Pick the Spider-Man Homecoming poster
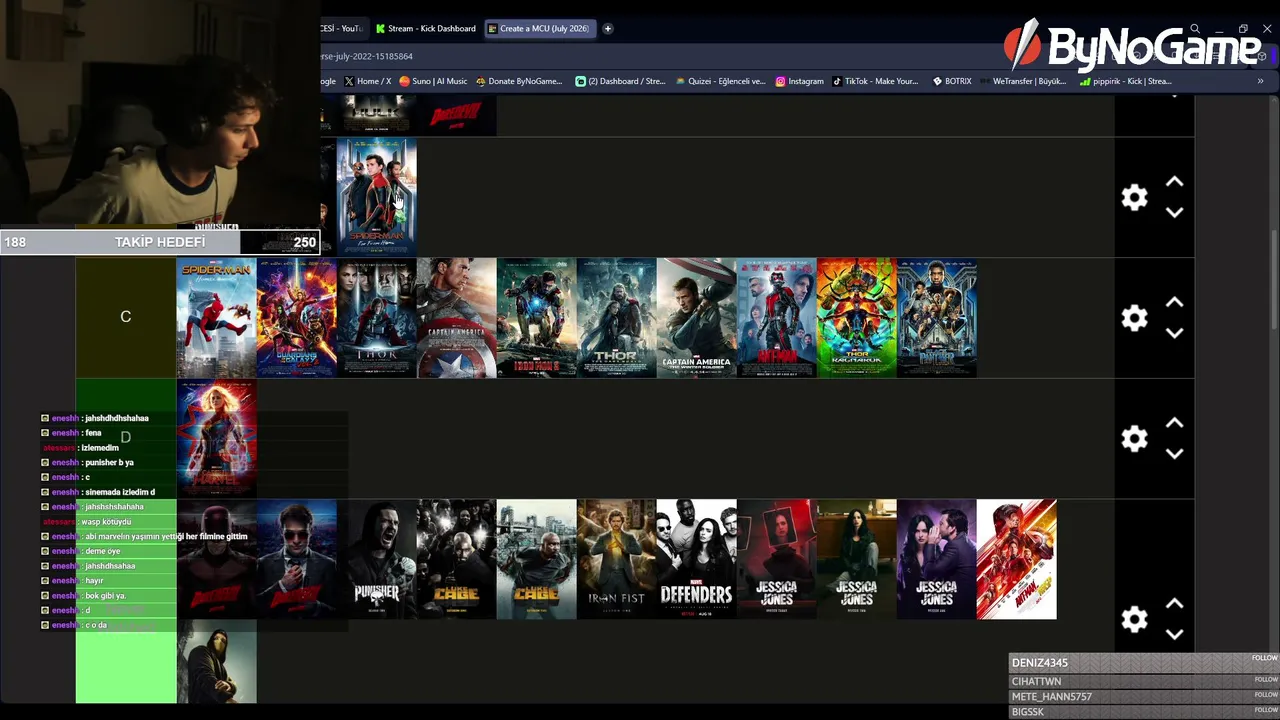The image size is (1280, 720). [217, 318]
